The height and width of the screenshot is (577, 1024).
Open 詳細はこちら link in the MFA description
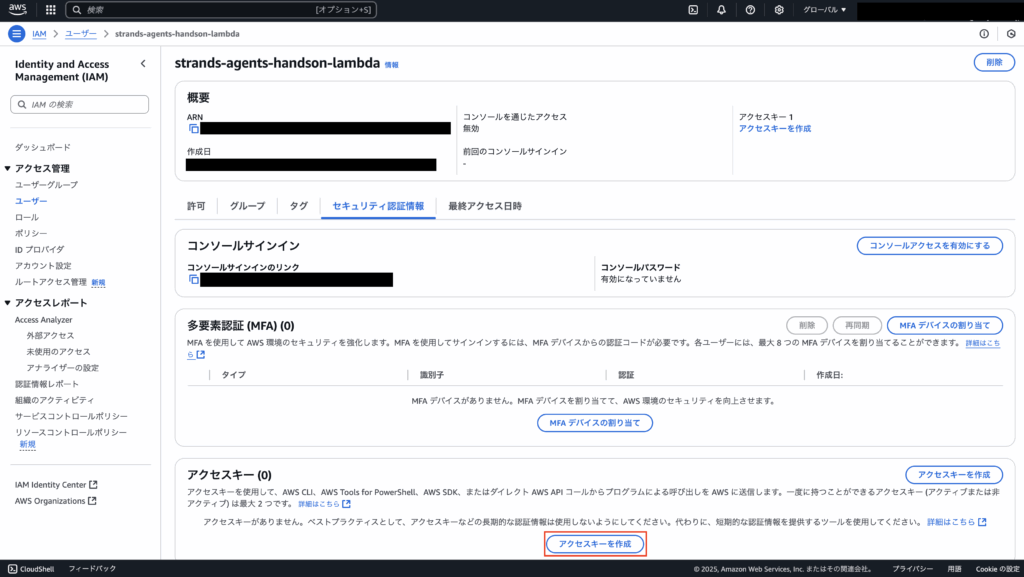pyautogui.click(x=983, y=343)
